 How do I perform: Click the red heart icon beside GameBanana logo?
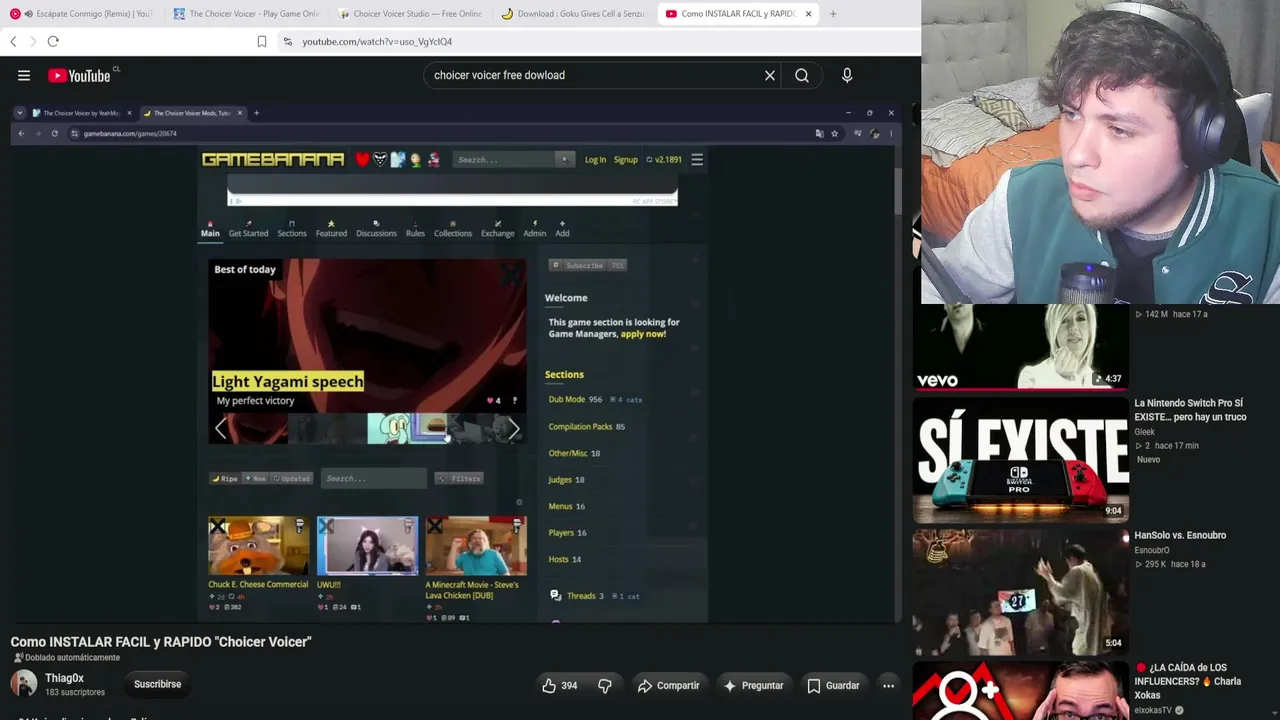(362, 159)
